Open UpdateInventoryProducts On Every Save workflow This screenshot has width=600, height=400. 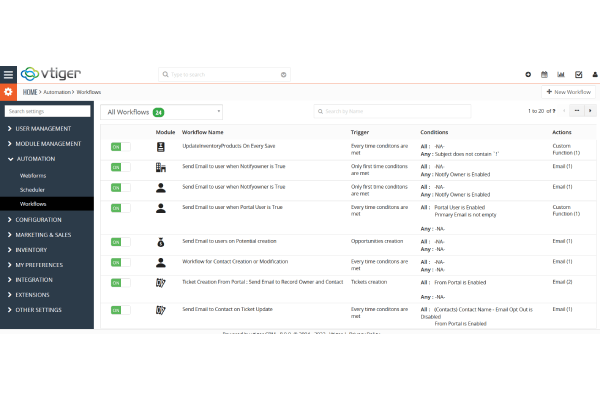tap(229, 146)
